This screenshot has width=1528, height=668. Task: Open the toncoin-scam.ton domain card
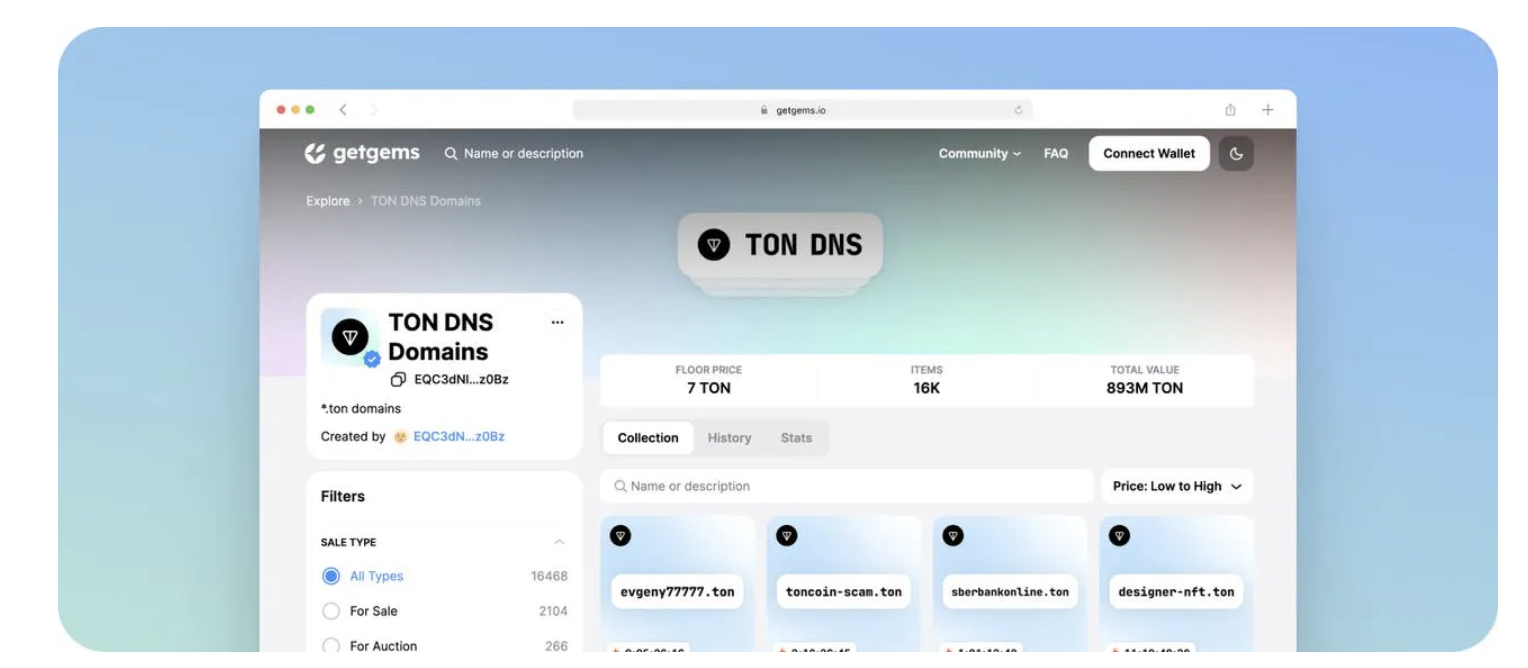click(843, 584)
